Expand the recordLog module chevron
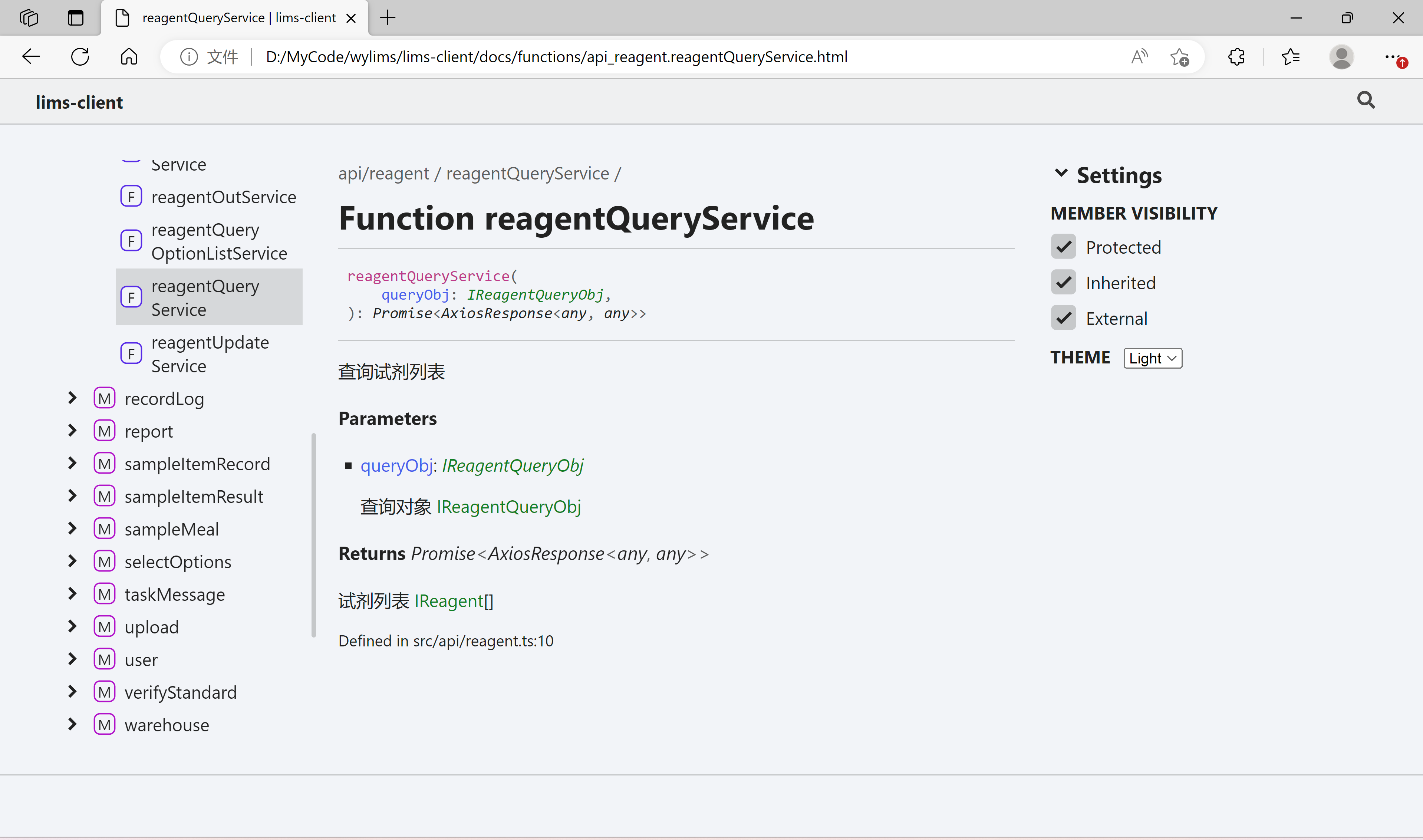Viewport: 1423px width, 840px height. click(x=72, y=399)
